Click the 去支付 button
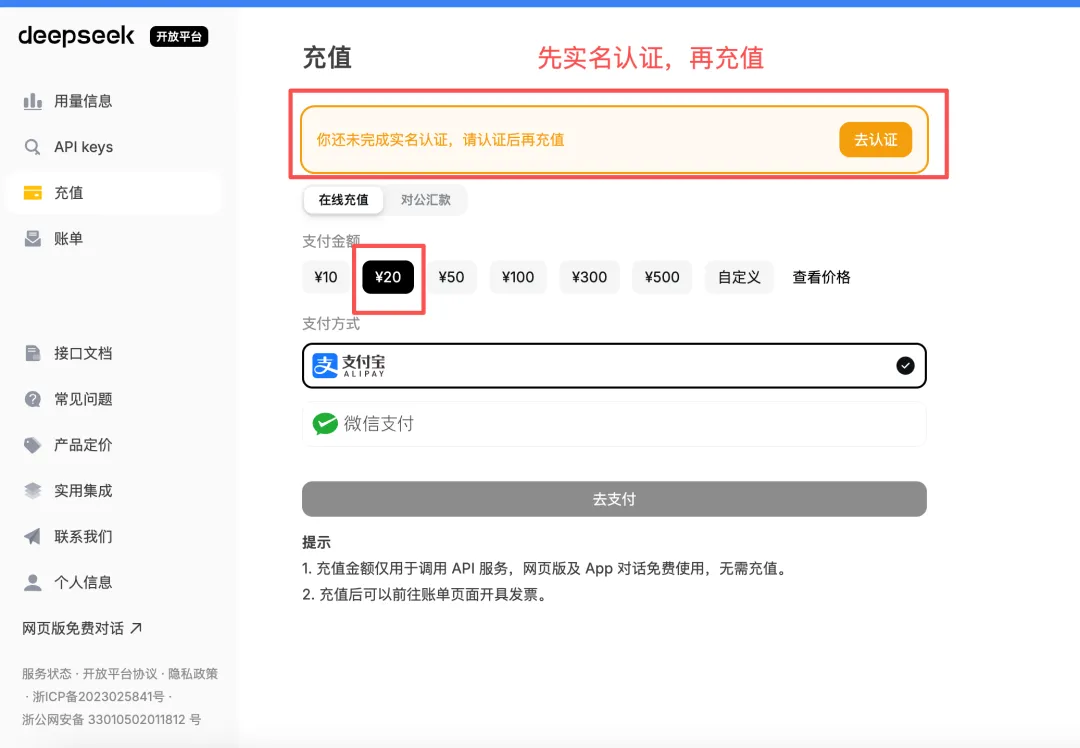The height and width of the screenshot is (748, 1080). pos(614,499)
